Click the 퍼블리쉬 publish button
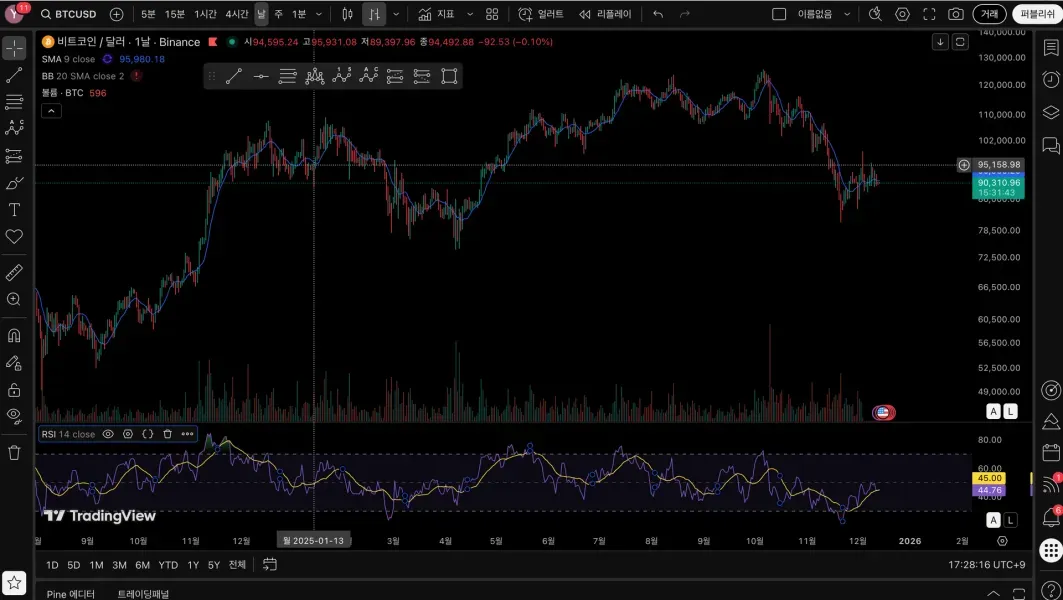Viewport: 1063px width, 600px height. tap(1037, 14)
